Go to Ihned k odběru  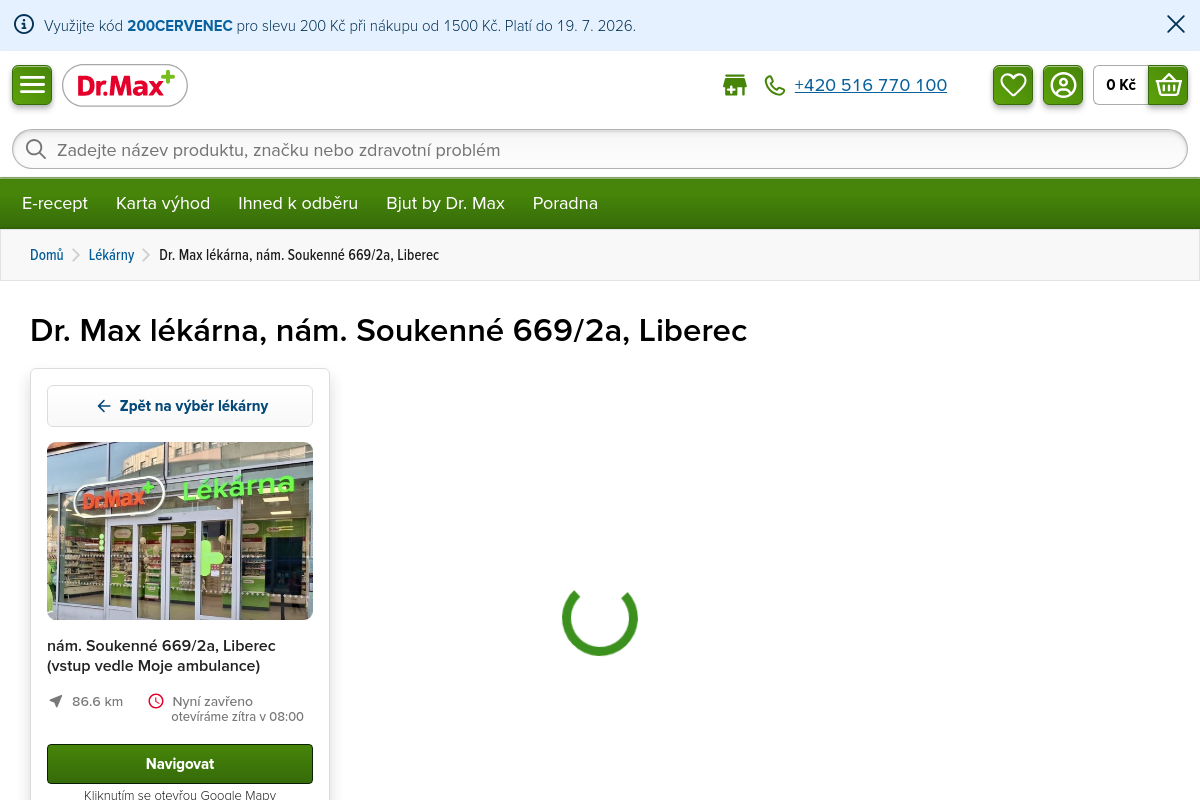(x=298, y=203)
